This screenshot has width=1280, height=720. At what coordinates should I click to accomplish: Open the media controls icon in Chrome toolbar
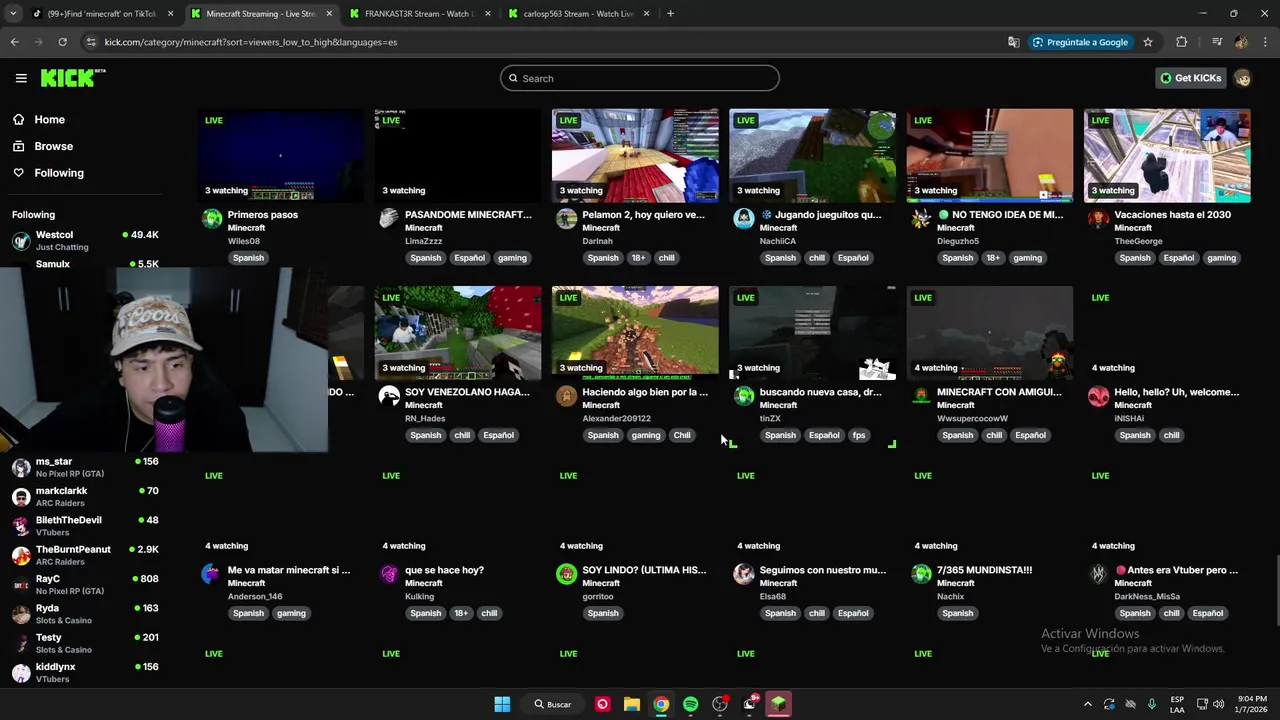(x=1216, y=42)
